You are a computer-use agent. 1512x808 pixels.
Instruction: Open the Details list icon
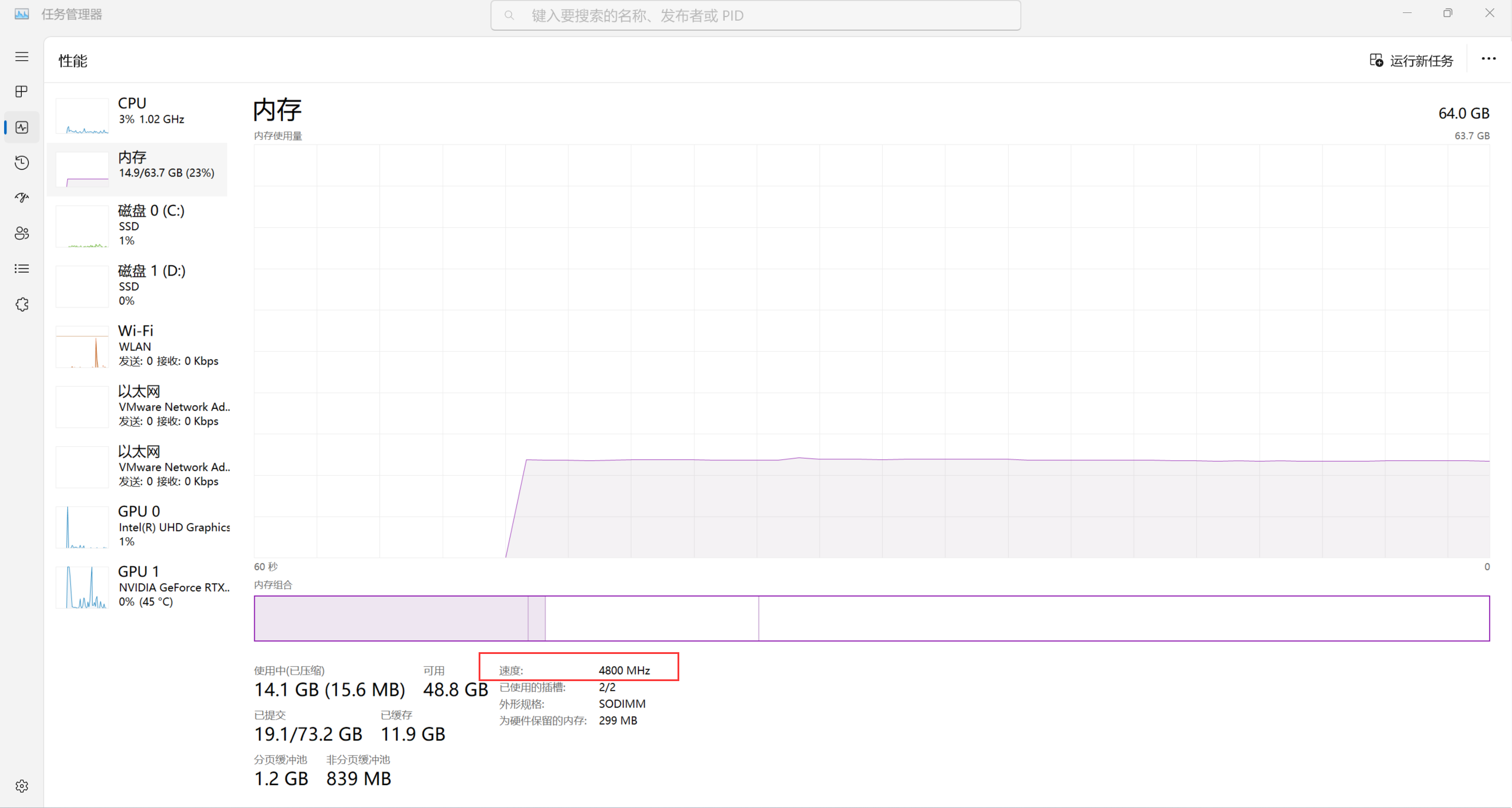click(22, 269)
